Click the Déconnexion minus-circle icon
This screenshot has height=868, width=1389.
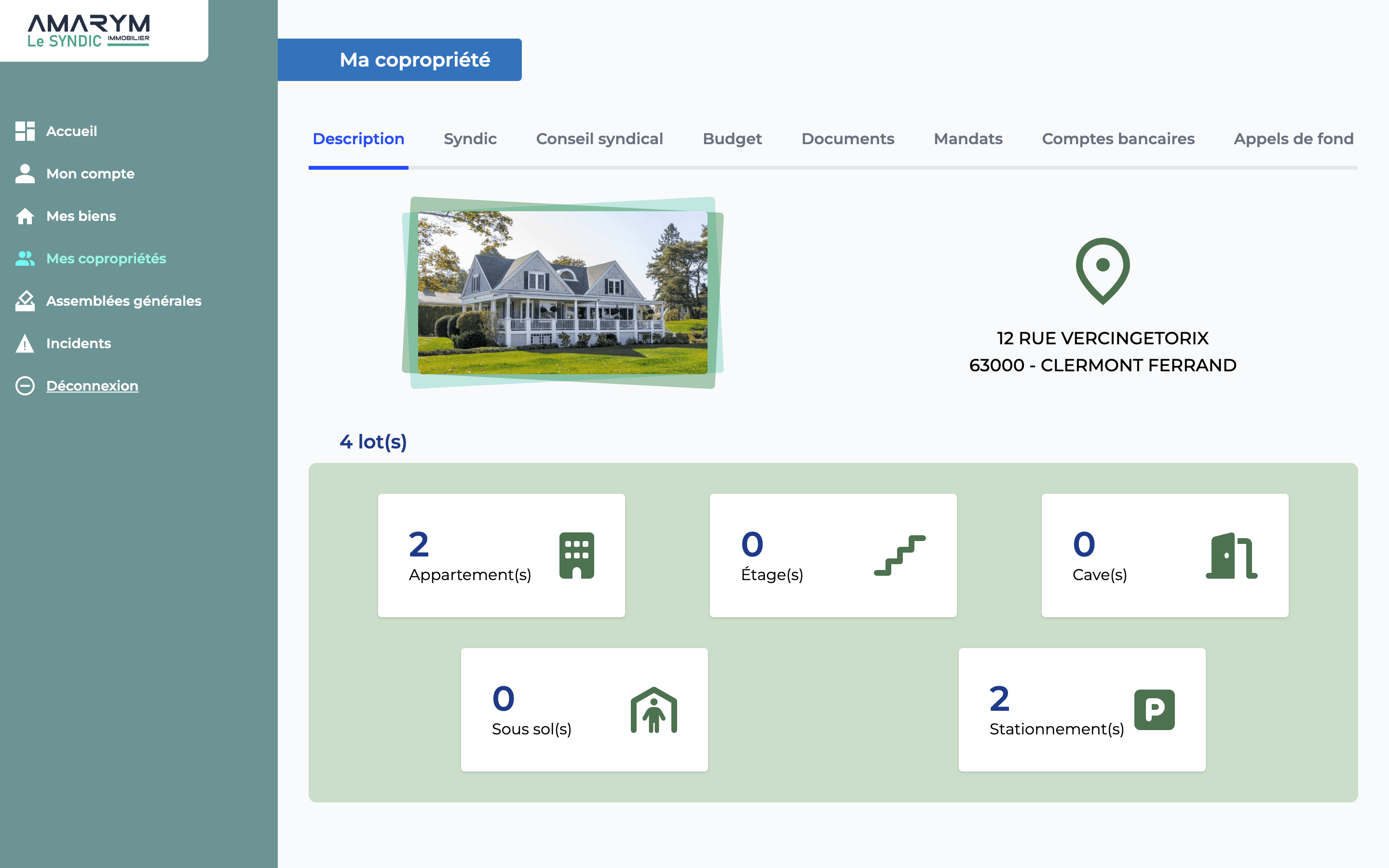coord(25,385)
